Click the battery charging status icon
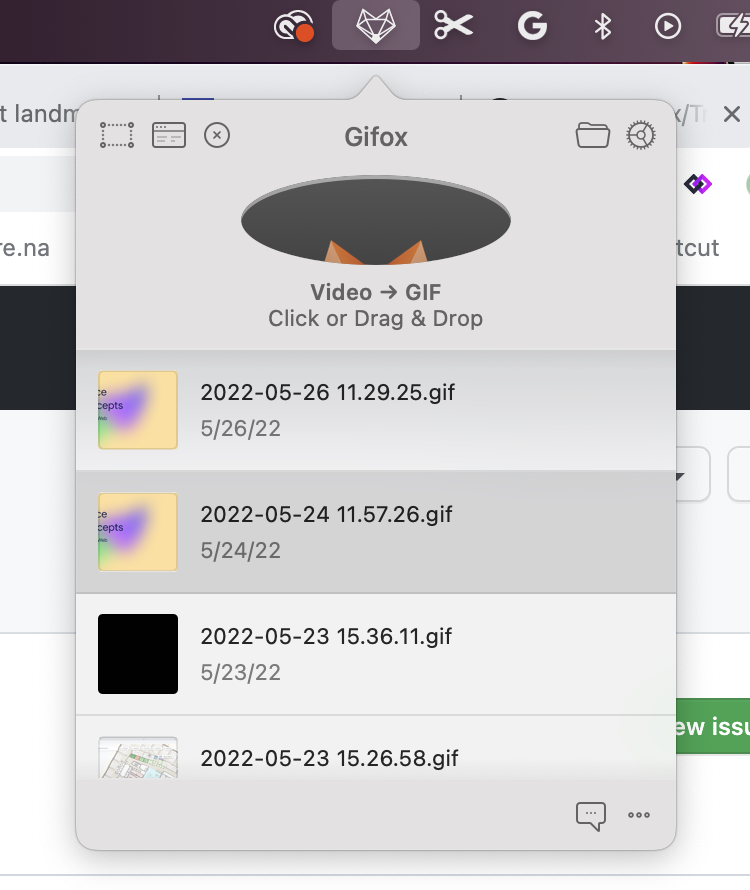750x890 pixels. pyautogui.click(x=733, y=26)
